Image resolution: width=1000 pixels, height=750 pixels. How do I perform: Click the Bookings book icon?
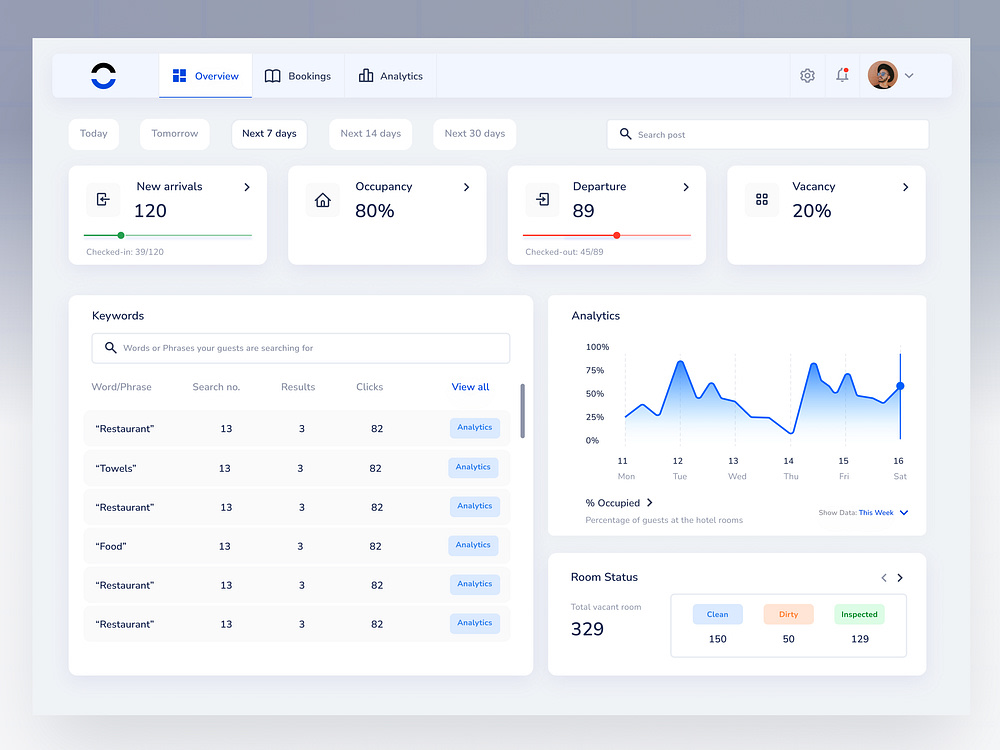click(x=272, y=76)
